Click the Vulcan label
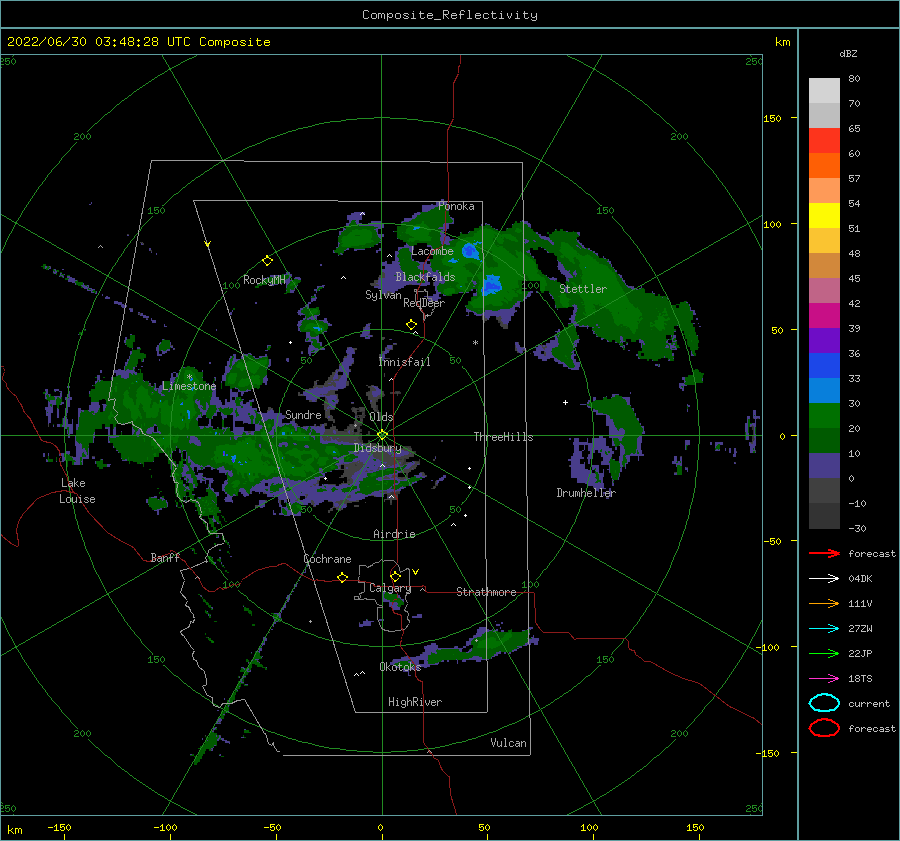 (508, 743)
